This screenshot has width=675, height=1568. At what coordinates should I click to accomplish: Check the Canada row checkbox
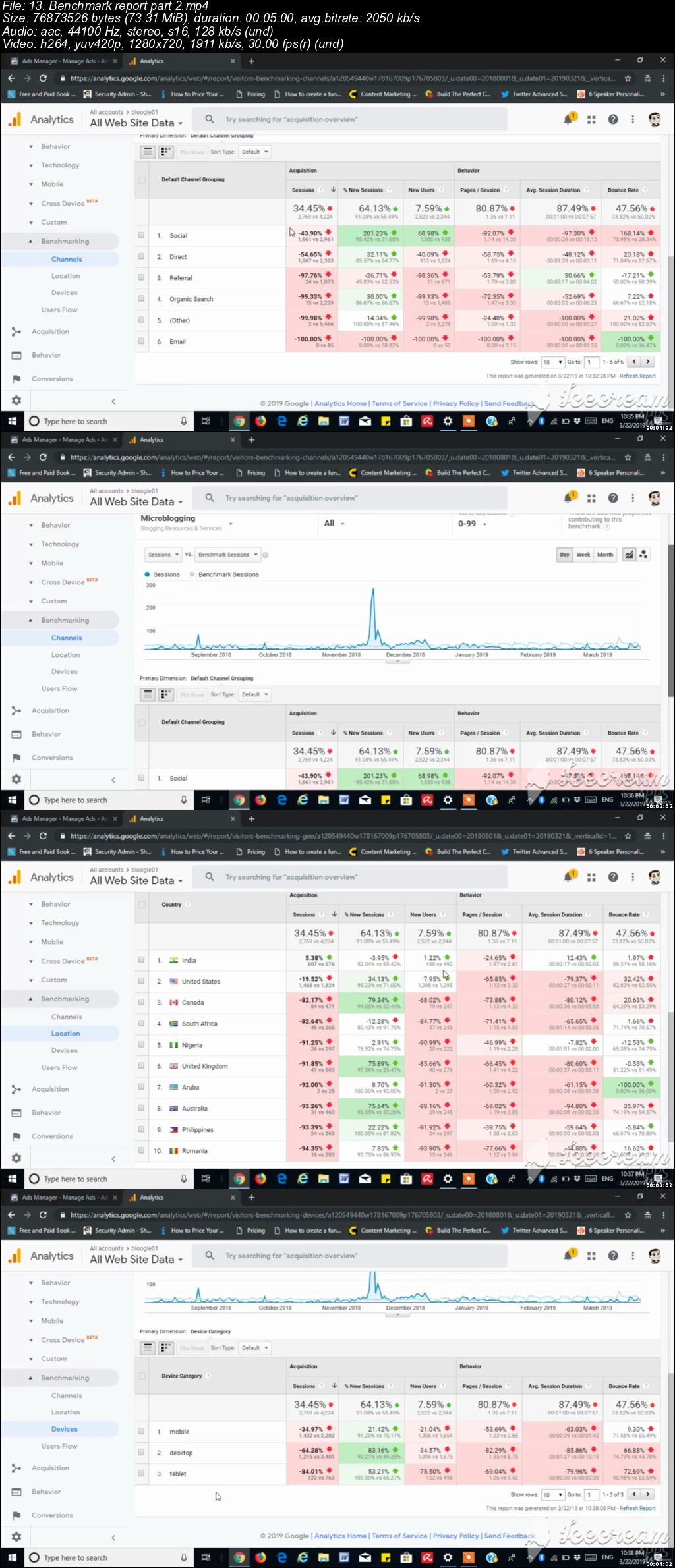point(141,1002)
